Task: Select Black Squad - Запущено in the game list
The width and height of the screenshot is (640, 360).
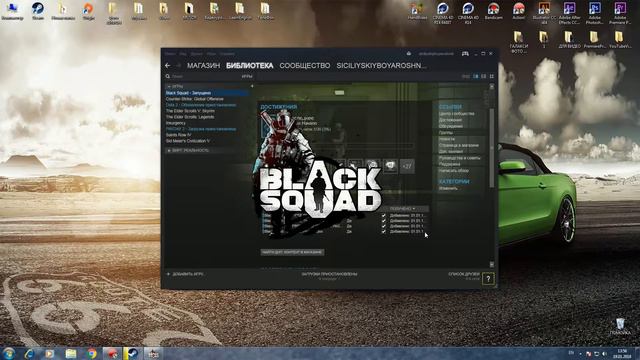Action: click(207, 93)
